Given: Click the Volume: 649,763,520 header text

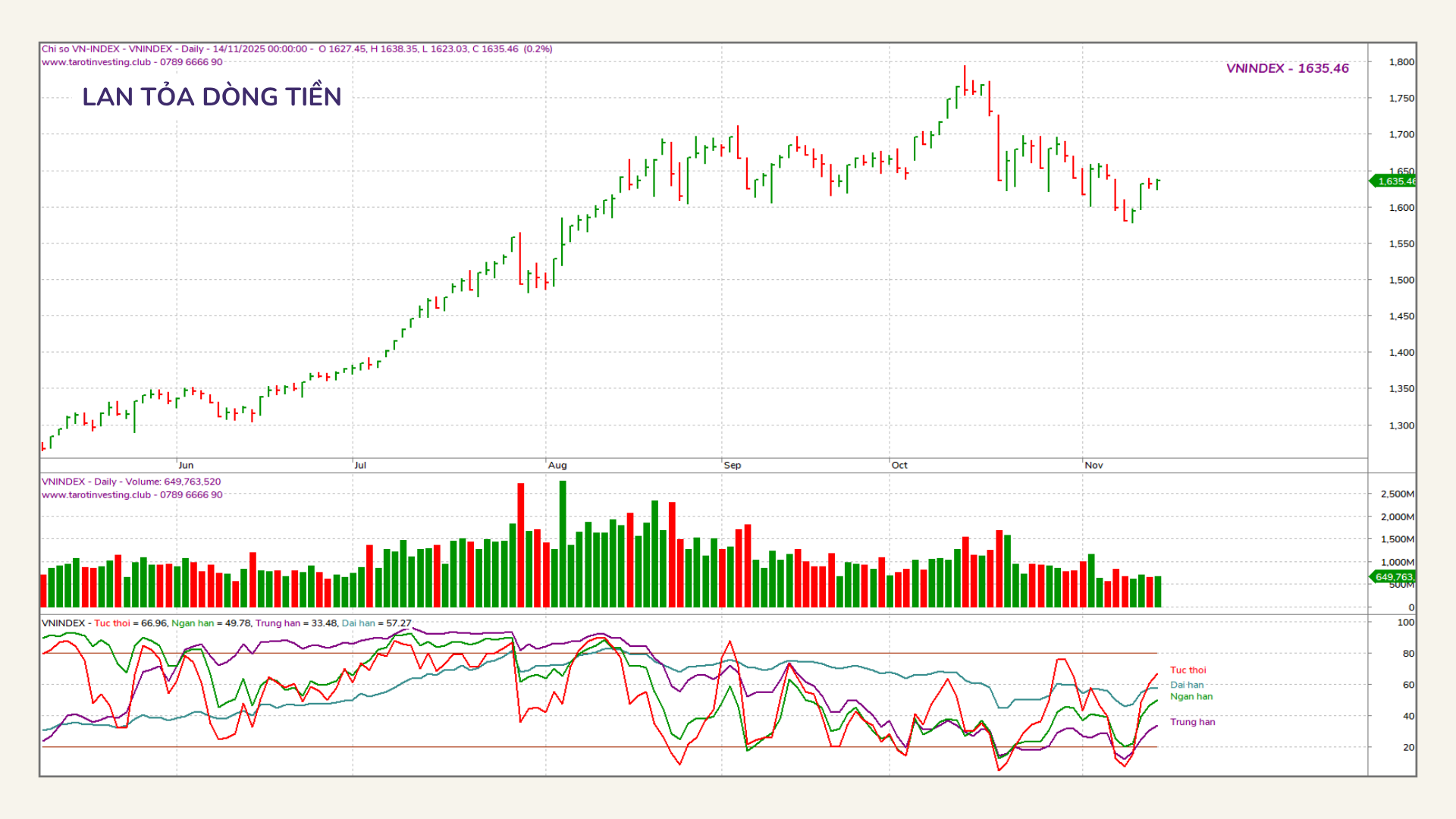Looking at the screenshot, I should tap(173, 482).
